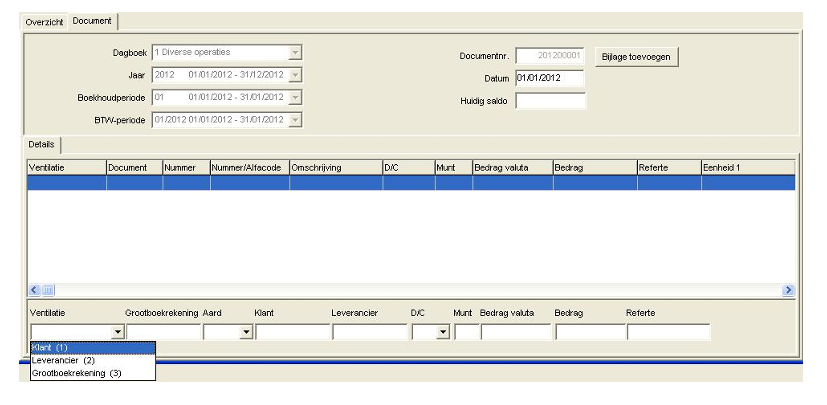The image size is (827, 405).
Task: Open the Details tab
Action: [42, 144]
